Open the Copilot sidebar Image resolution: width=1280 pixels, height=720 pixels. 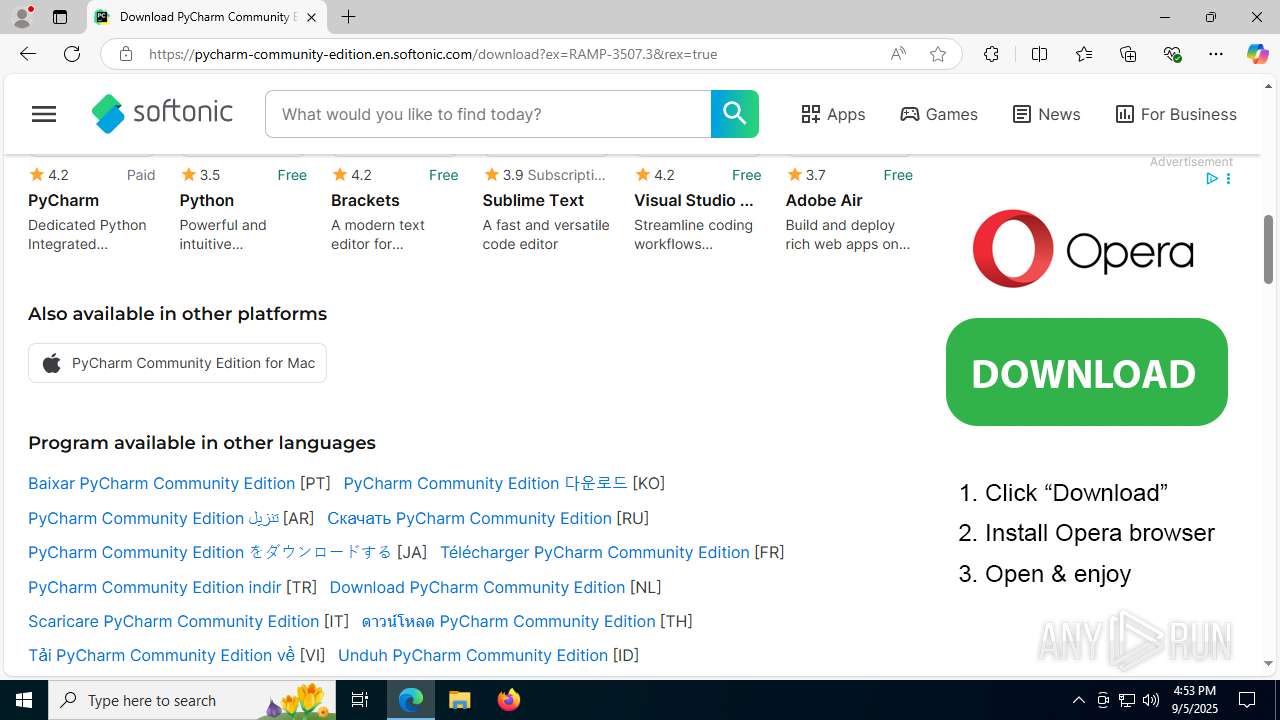pos(1257,54)
